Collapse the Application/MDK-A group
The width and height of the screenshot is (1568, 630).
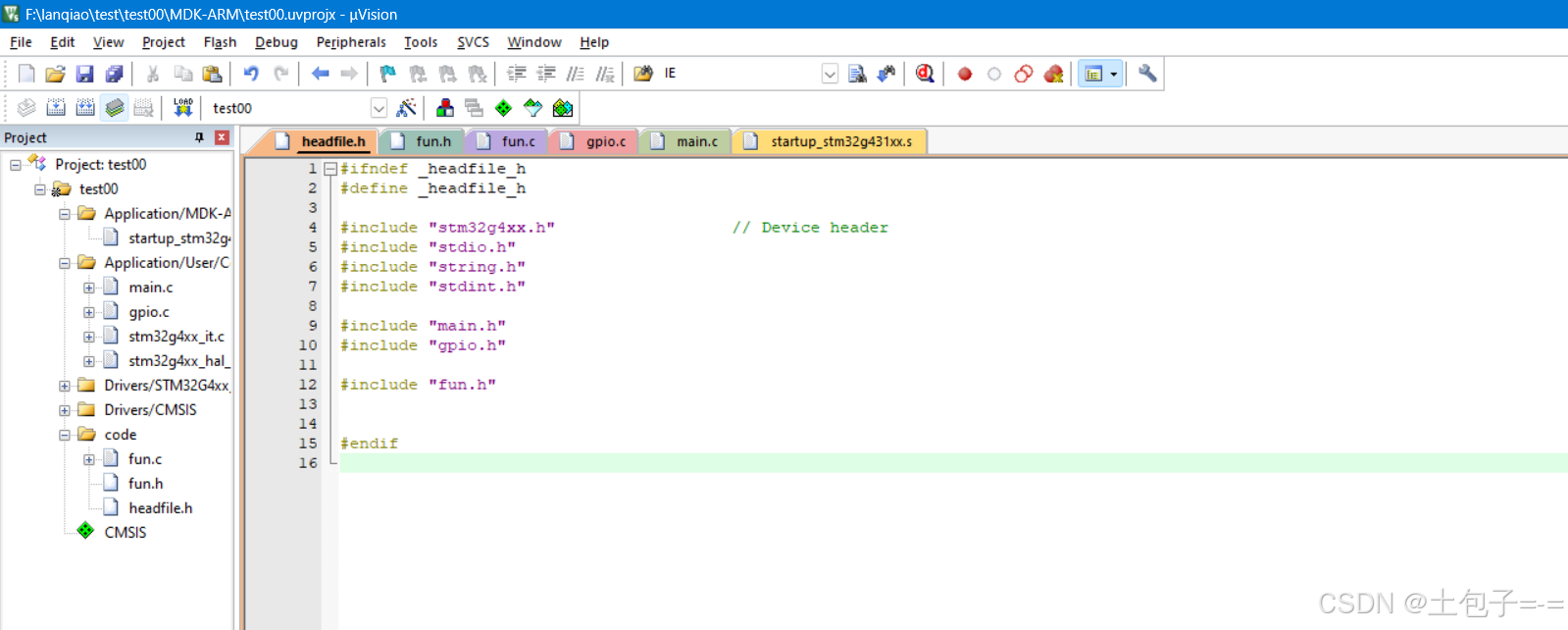click(x=65, y=214)
